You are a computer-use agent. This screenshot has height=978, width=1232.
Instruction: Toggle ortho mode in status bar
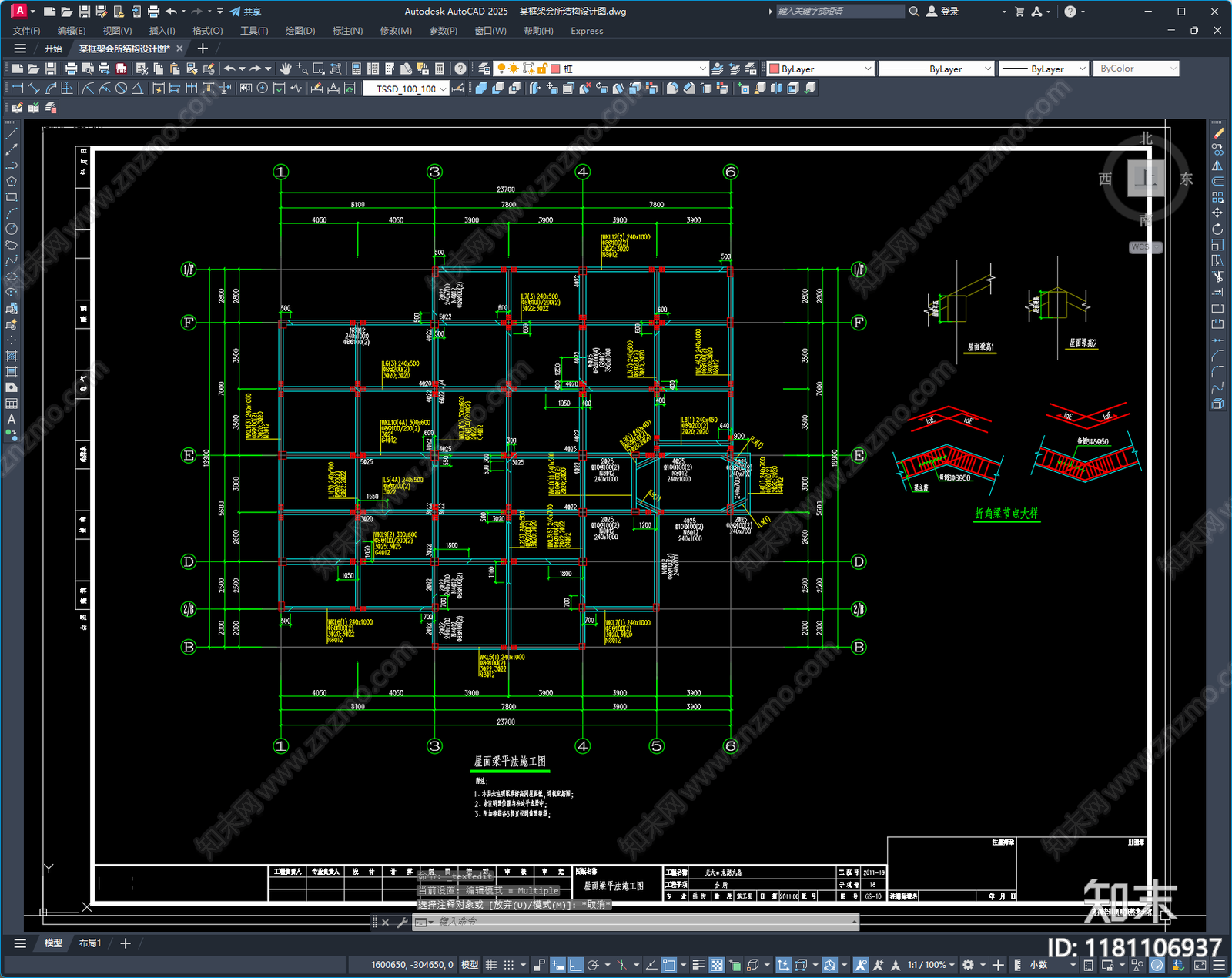click(575, 965)
